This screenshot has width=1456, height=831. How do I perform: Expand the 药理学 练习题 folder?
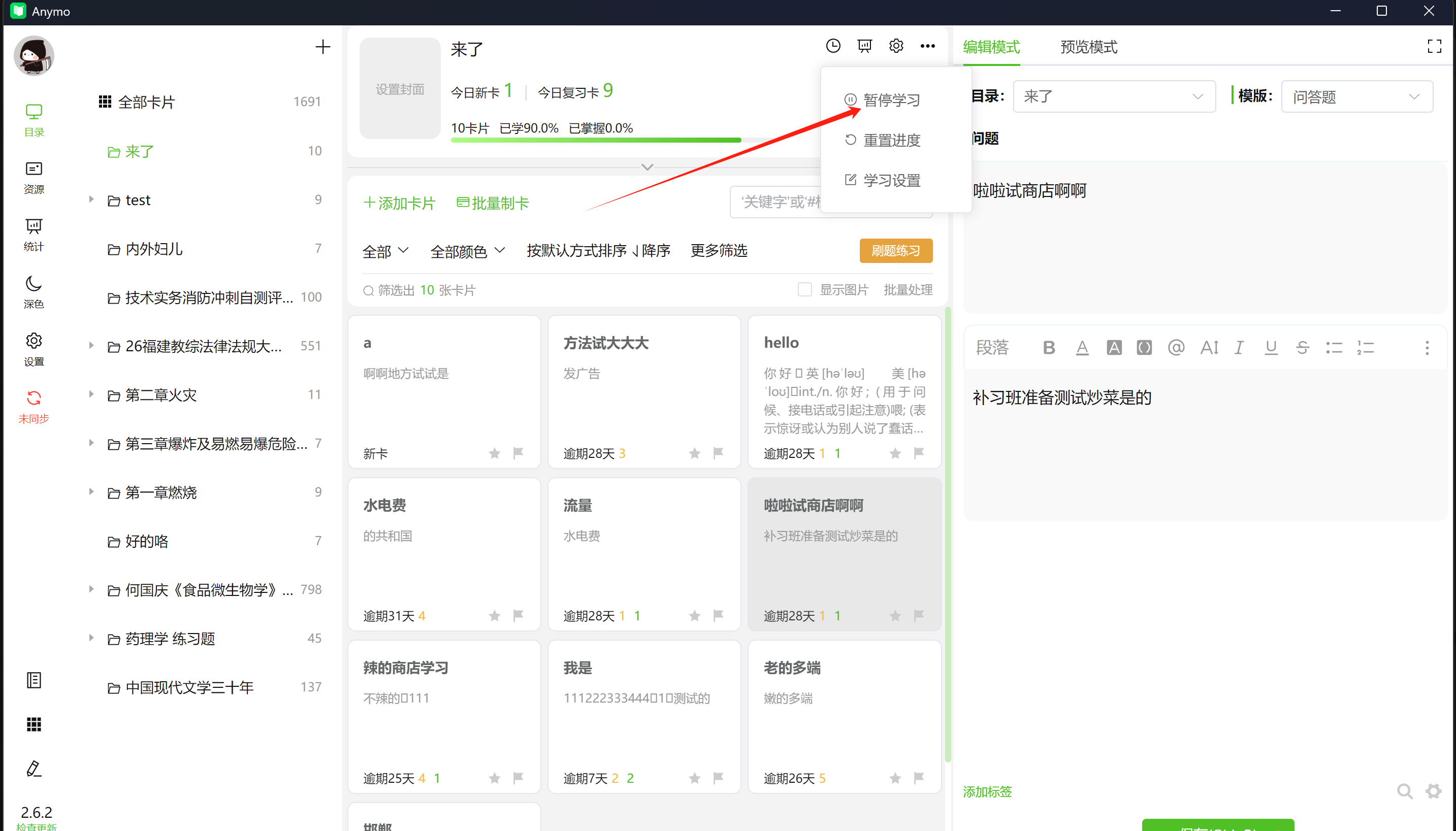click(91, 638)
